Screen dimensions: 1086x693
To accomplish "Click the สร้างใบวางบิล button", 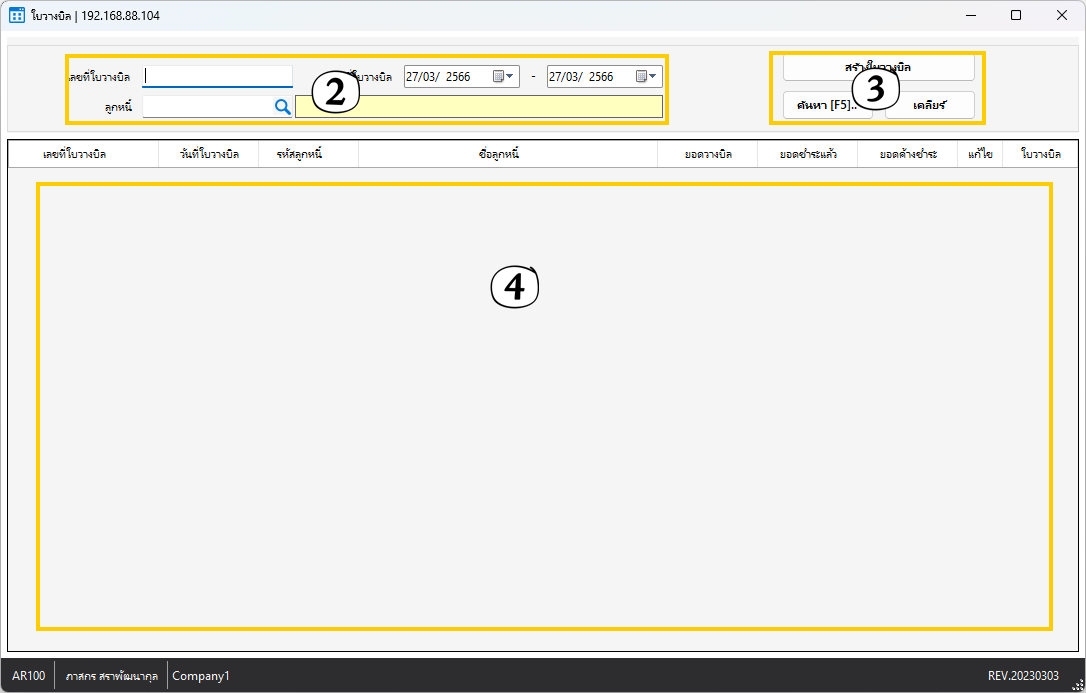I will (878, 67).
